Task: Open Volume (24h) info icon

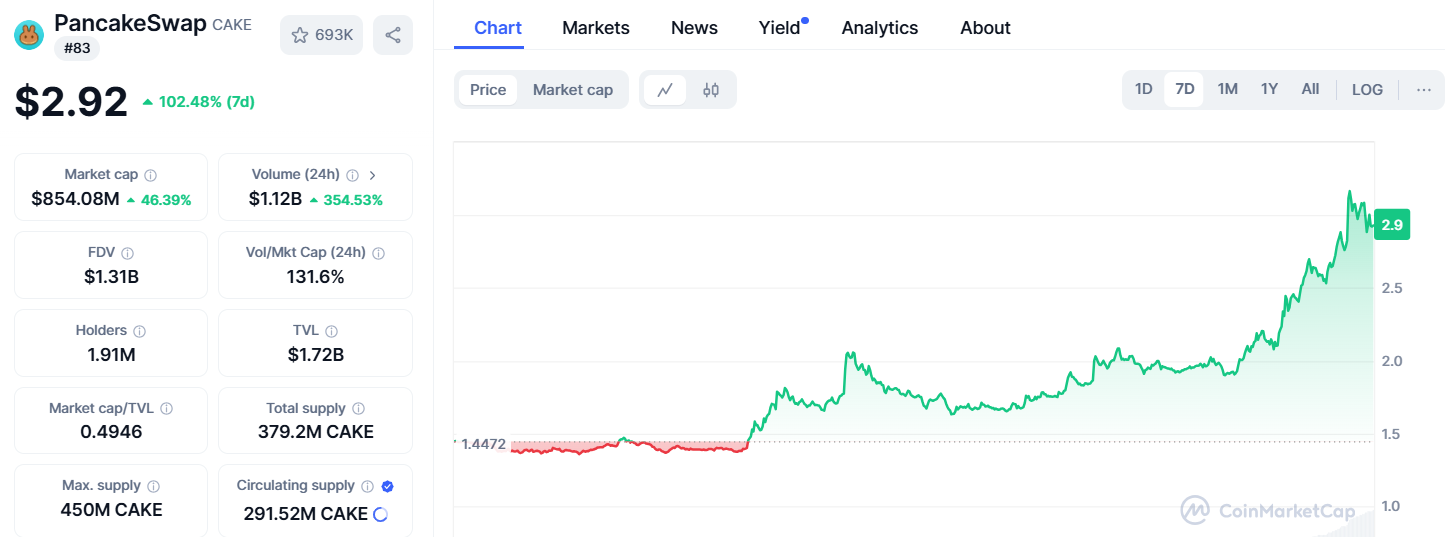Action: pyautogui.click(x=352, y=175)
